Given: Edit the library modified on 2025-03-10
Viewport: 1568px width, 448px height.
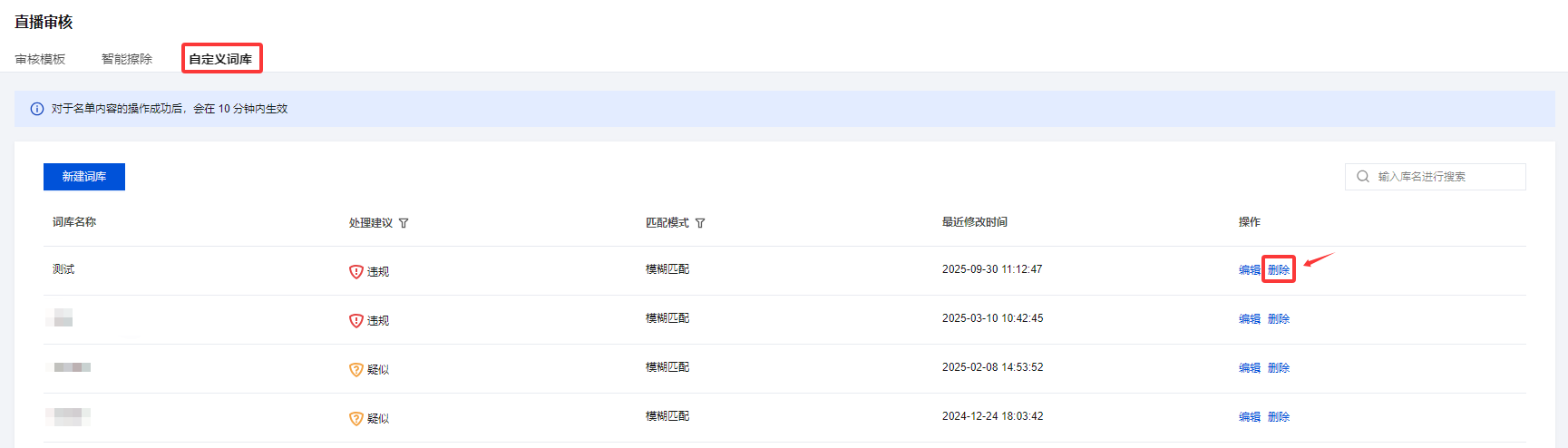Looking at the screenshot, I should [1250, 319].
